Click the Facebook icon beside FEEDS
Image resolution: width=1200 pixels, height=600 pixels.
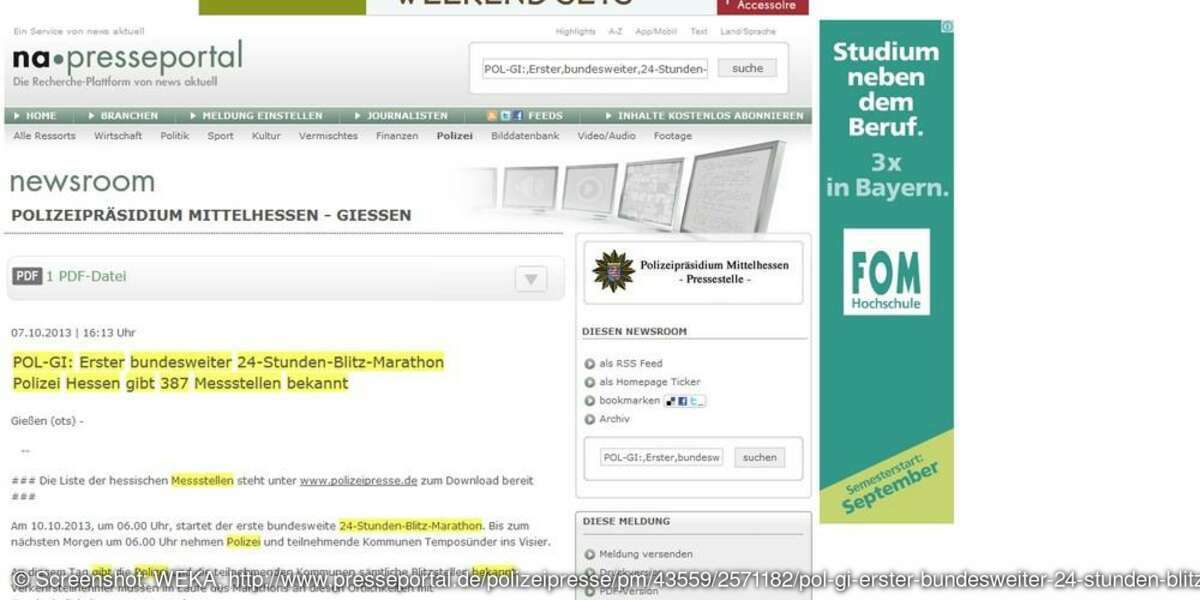[519, 116]
